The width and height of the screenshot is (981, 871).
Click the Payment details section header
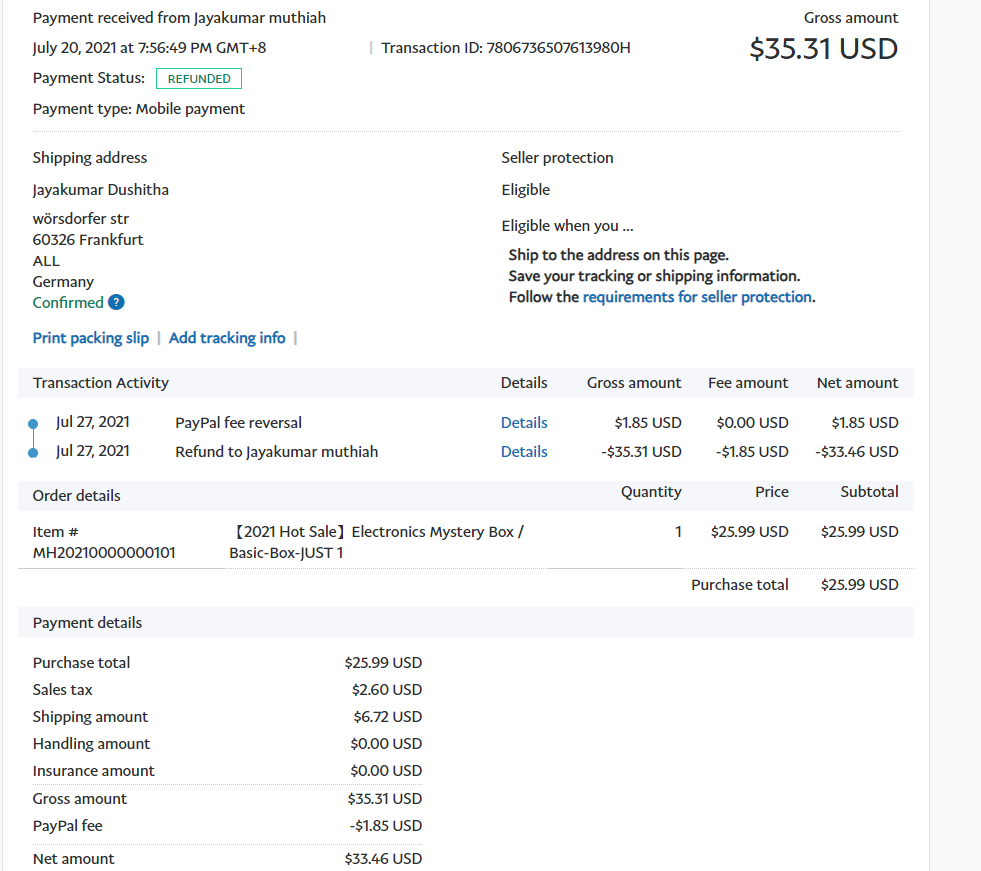coord(87,623)
